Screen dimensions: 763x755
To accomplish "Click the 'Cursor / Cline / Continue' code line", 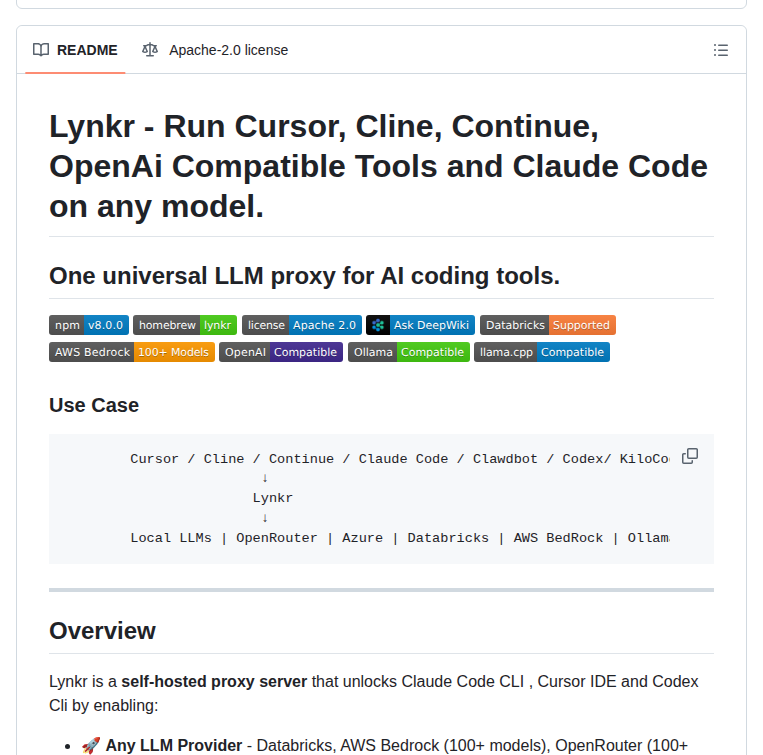I will coord(400,459).
